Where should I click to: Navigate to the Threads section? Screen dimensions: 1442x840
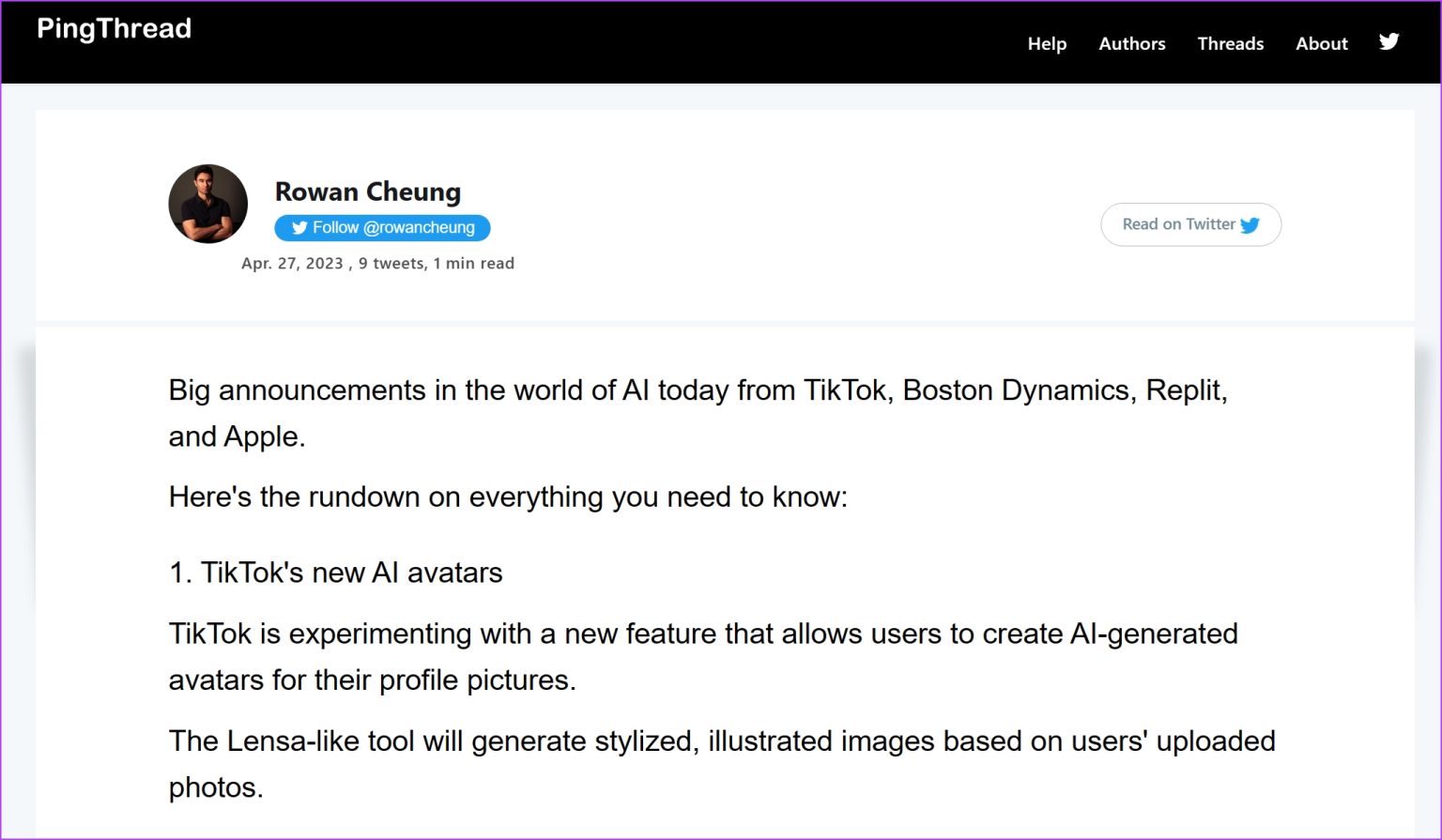(x=1230, y=43)
